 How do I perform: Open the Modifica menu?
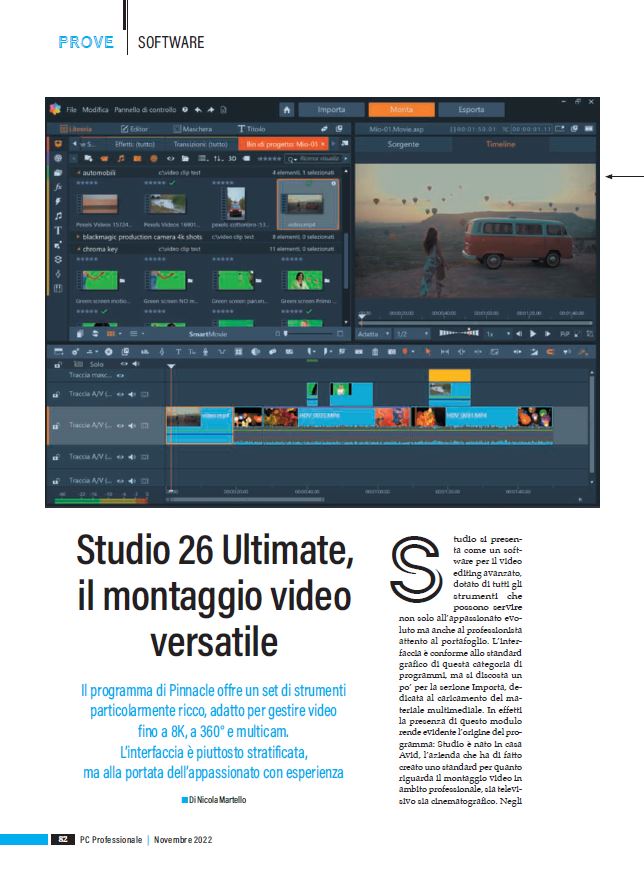95,110
